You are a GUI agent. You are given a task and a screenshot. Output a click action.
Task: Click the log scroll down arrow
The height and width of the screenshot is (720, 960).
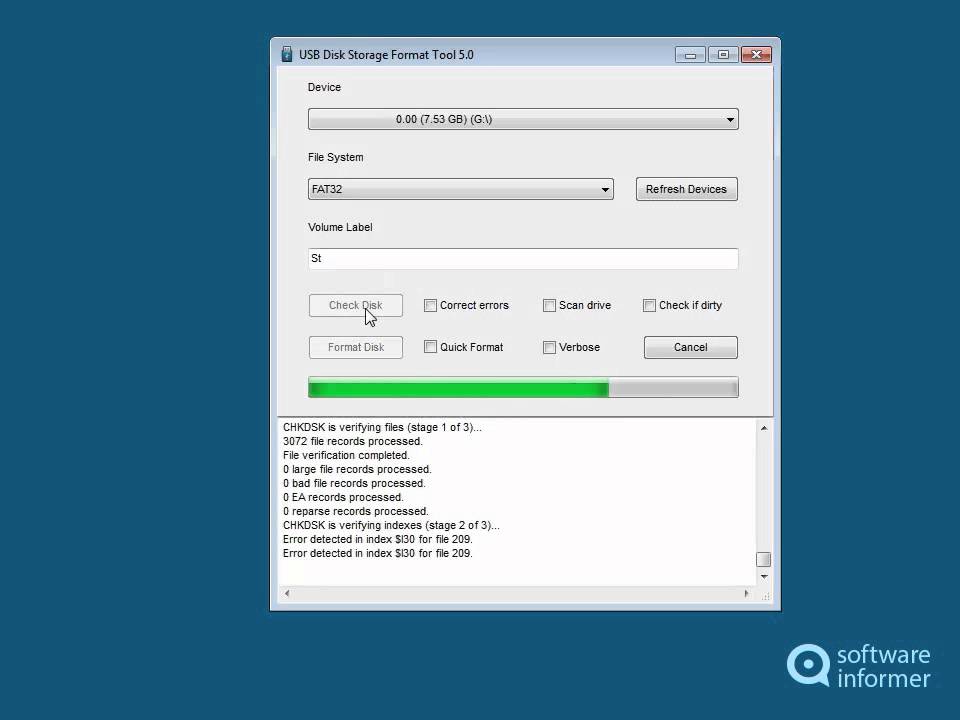pyautogui.click(x=763, y=577)
